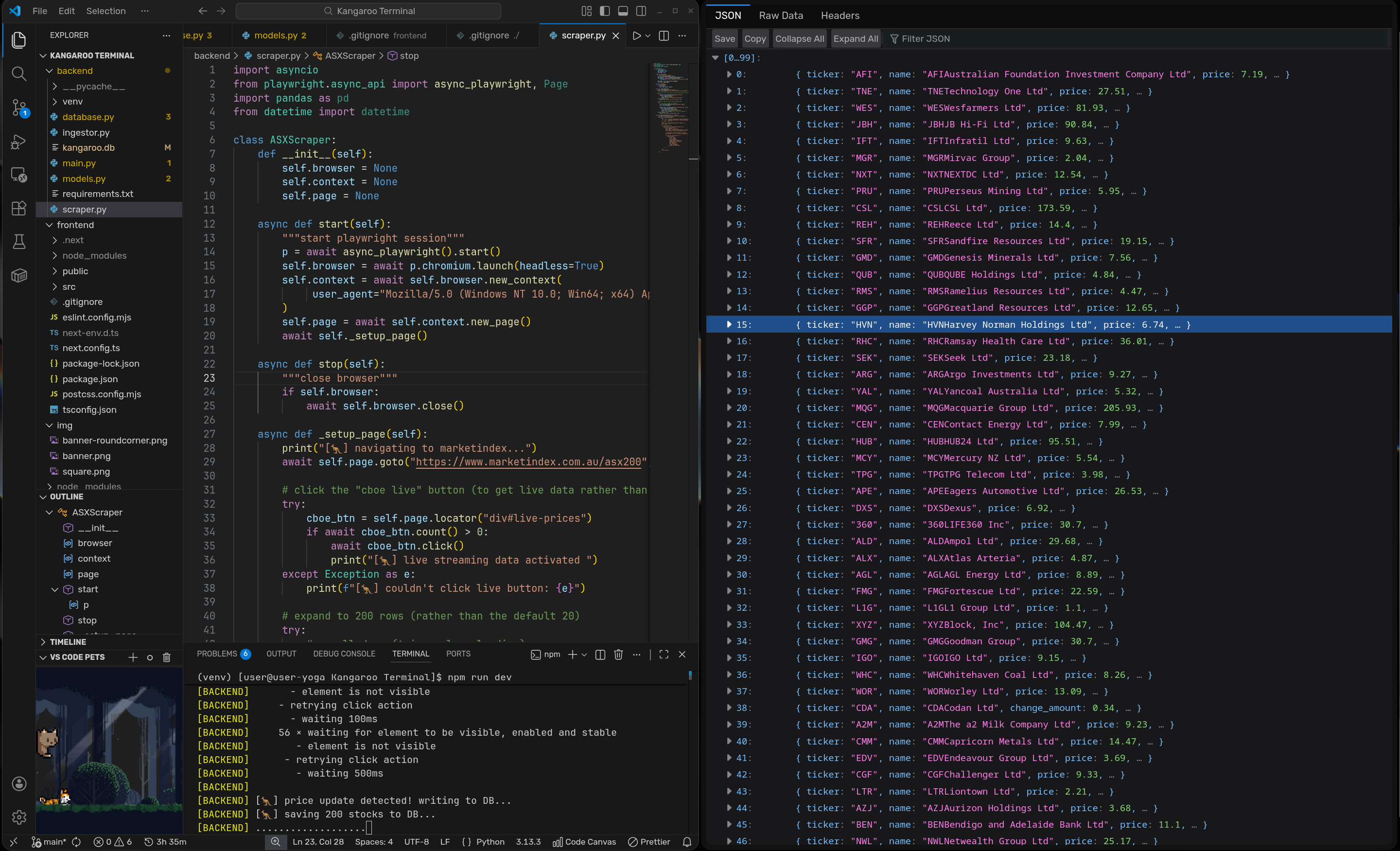
Task: Toggle the bottom panel layout button
Action: point(623,11)
